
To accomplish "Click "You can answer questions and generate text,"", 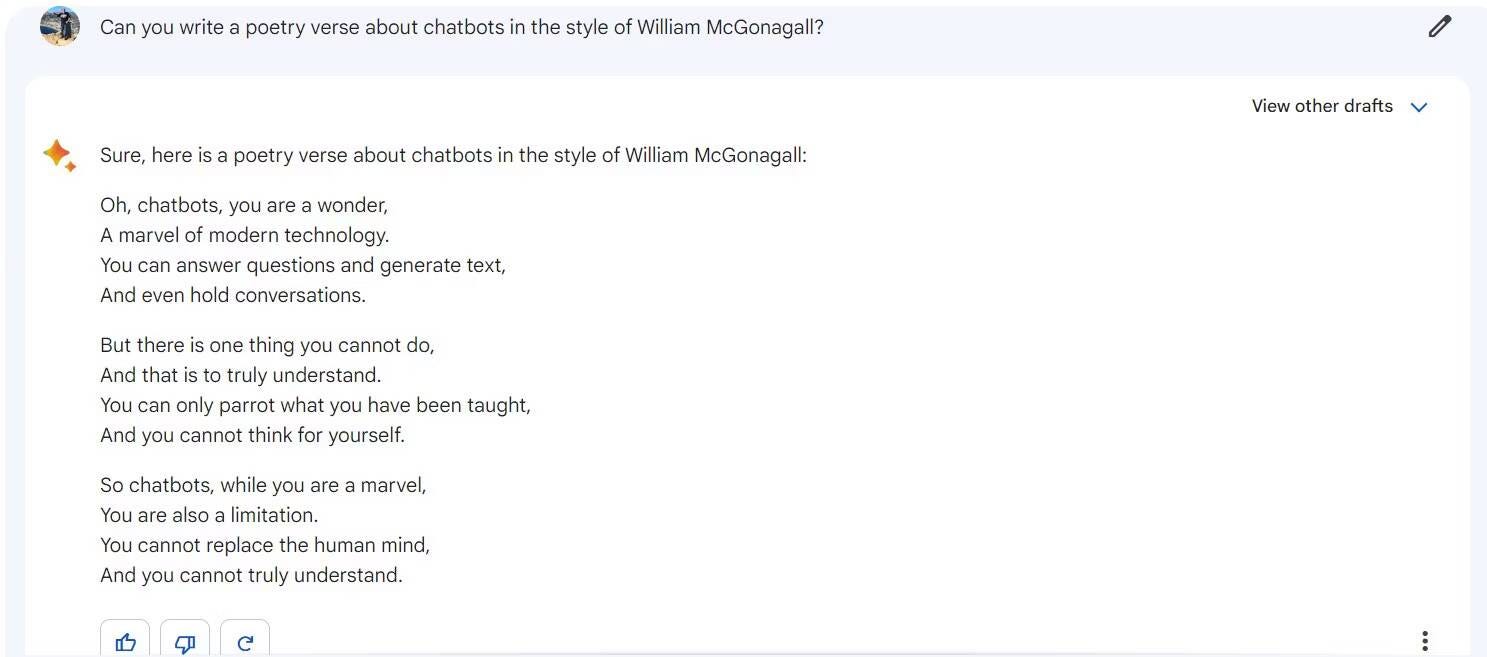I will [302, 265].
